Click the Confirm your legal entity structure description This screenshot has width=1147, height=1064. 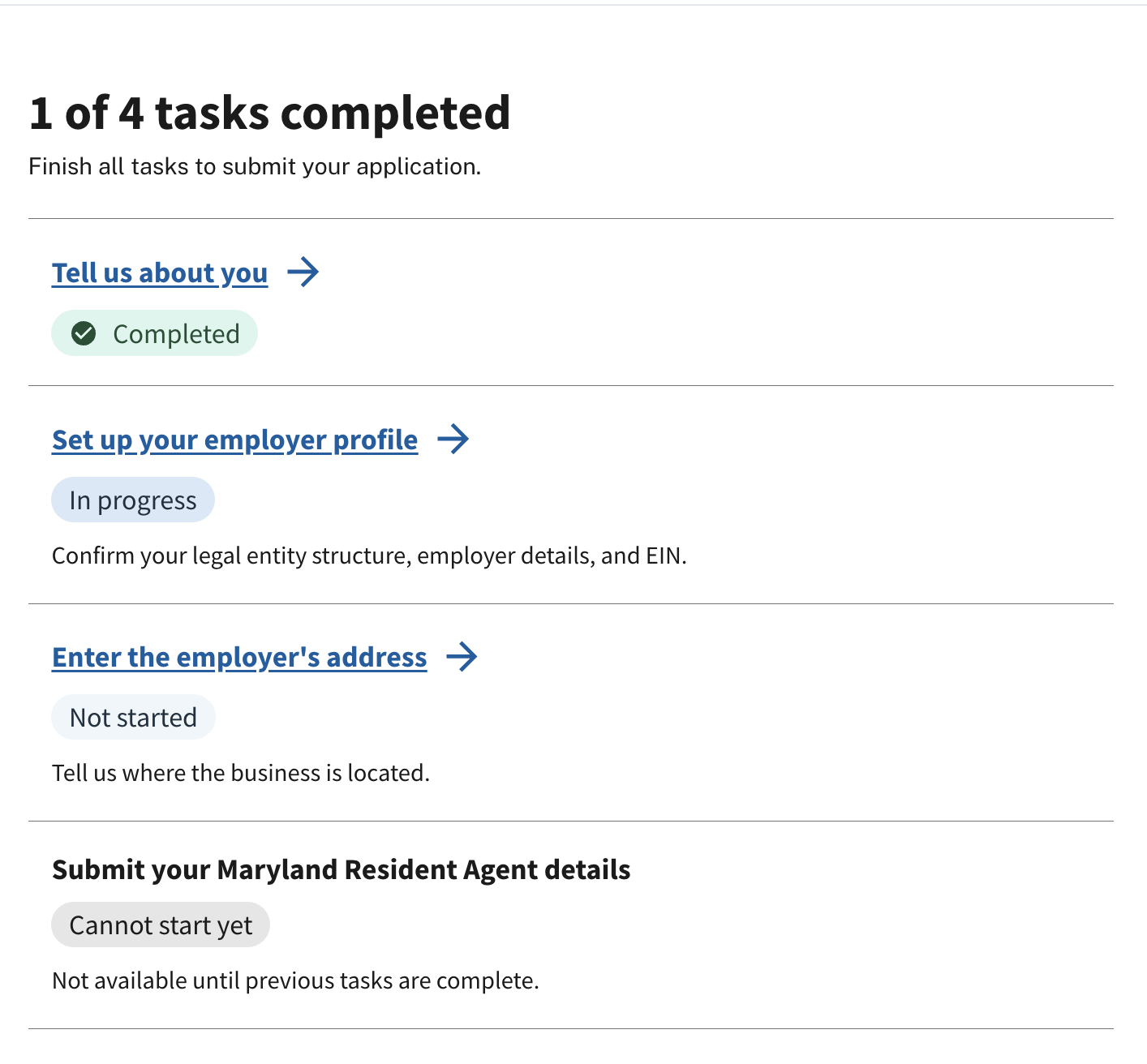[x=369, y=556]
